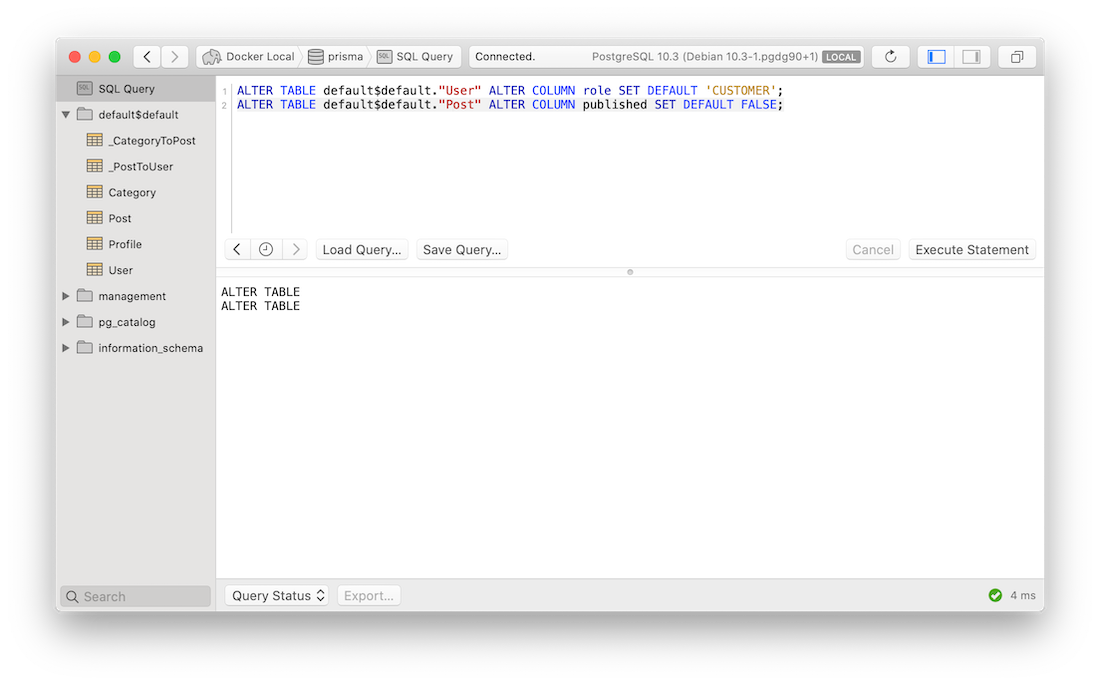Select the _CategoryToPost table
This screenshot has height=685, width=1100.
coord(141,140)
